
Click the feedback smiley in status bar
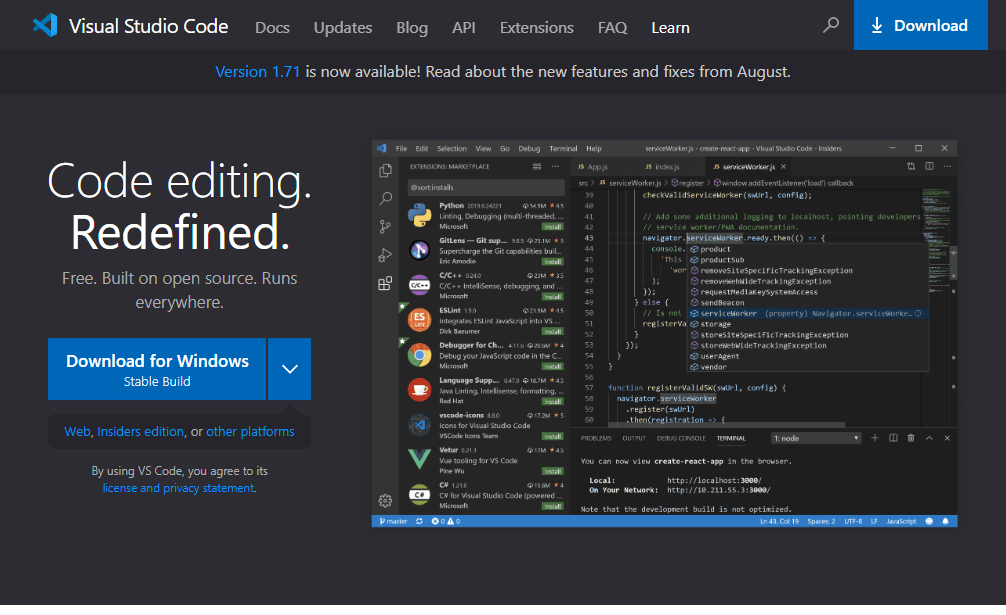click(929, 521)
